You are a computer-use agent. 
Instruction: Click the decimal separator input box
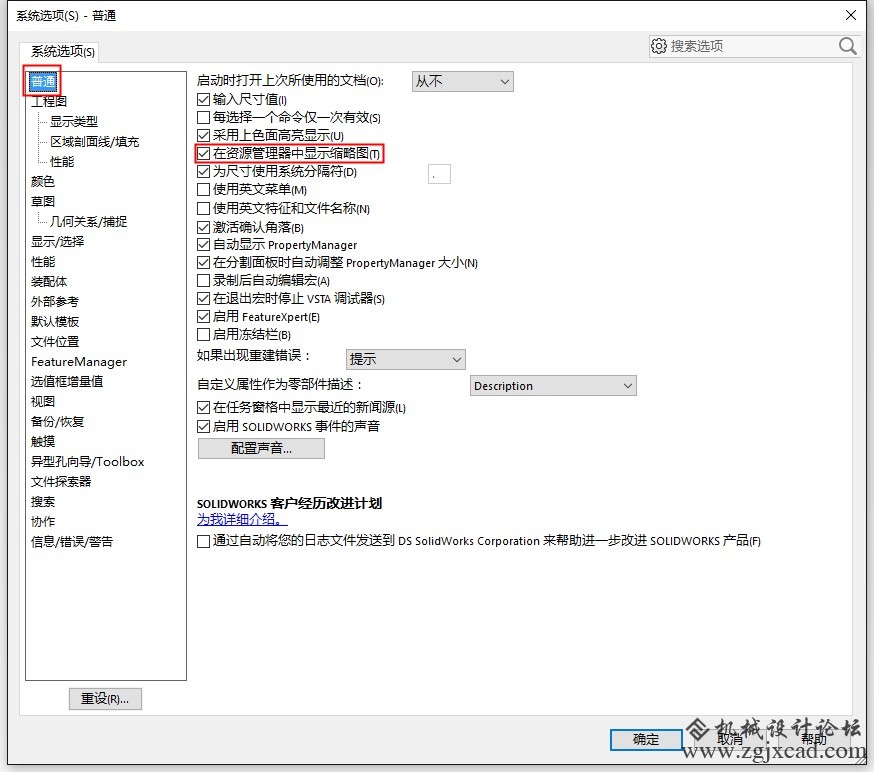click(439, 174)
